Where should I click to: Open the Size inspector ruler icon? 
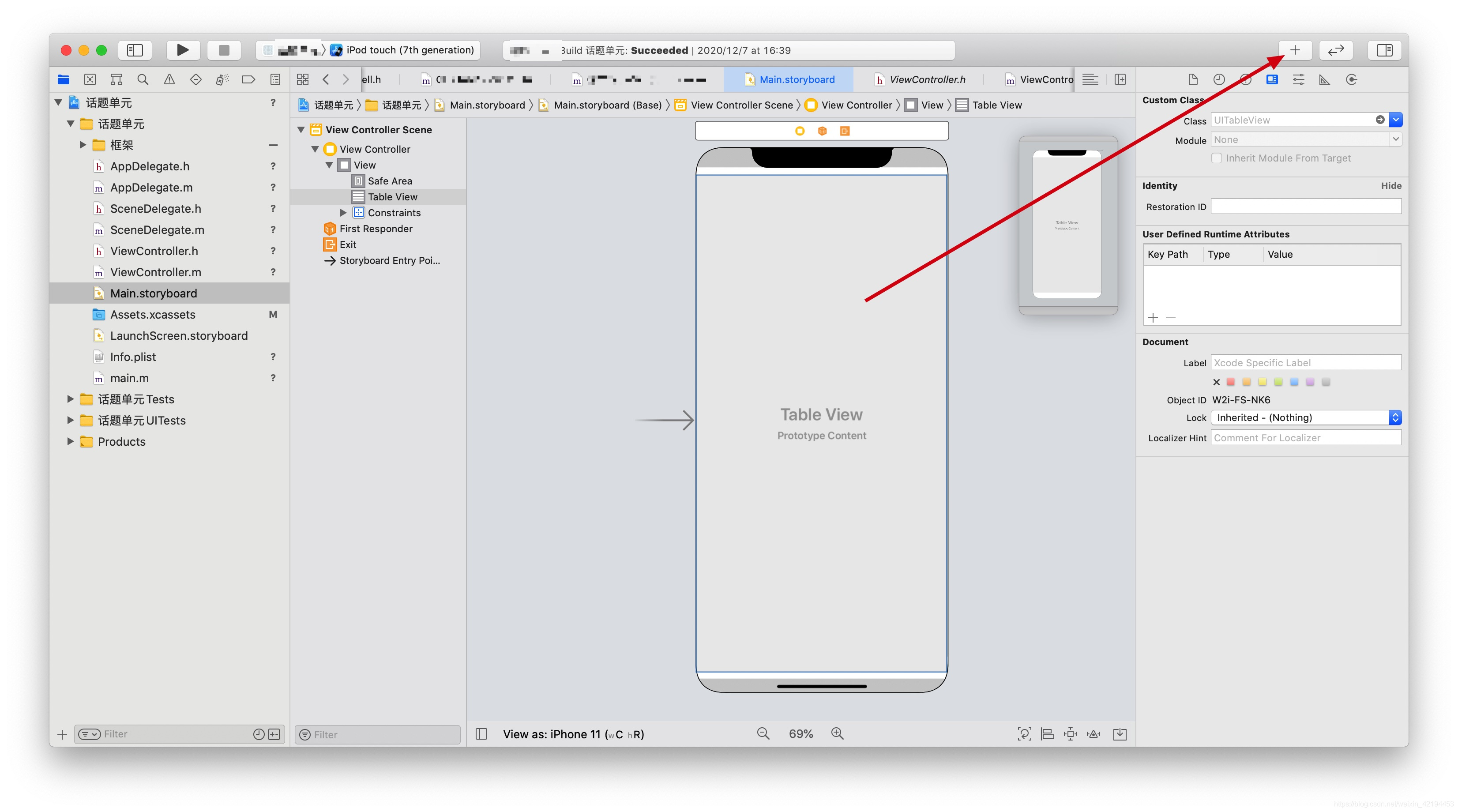tap(1324, 80)
